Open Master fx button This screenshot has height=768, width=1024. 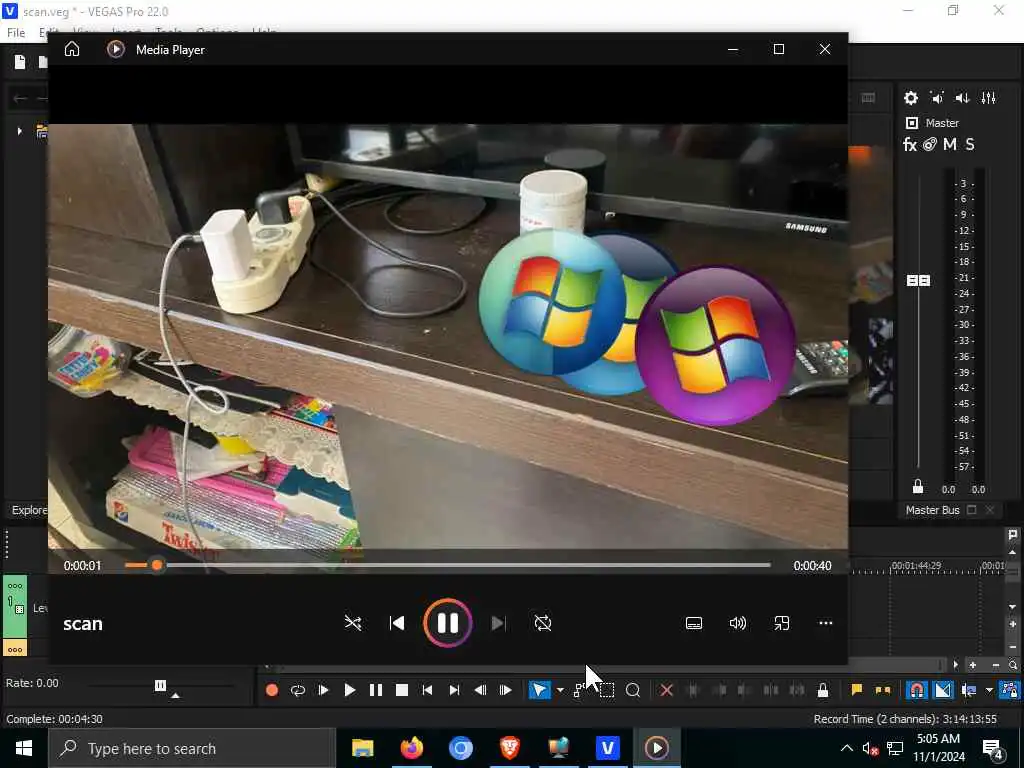[910, 144]
